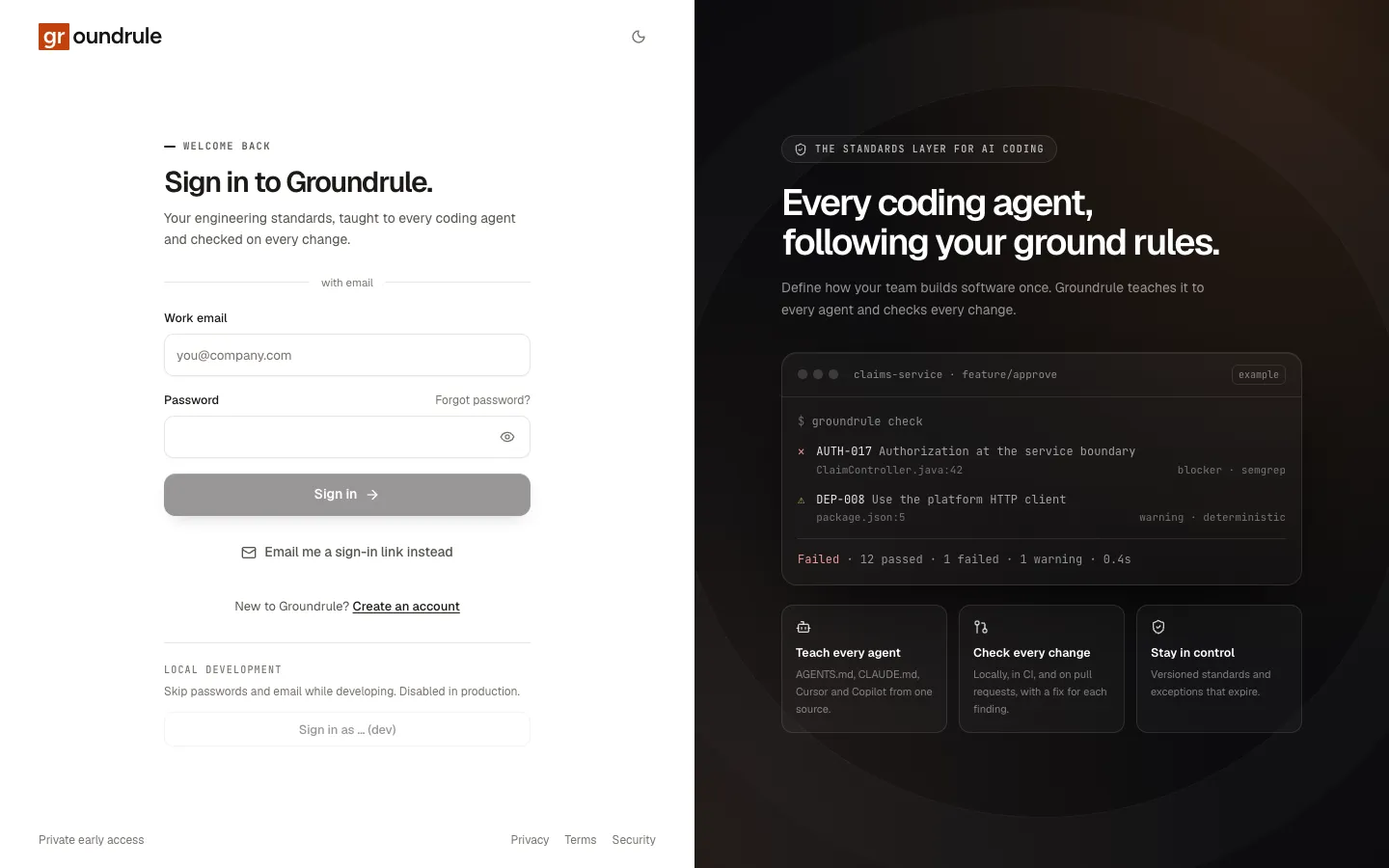Click the claims-service feature/approve title
The image size is (1389, 868).
click(x=955, y=374)
